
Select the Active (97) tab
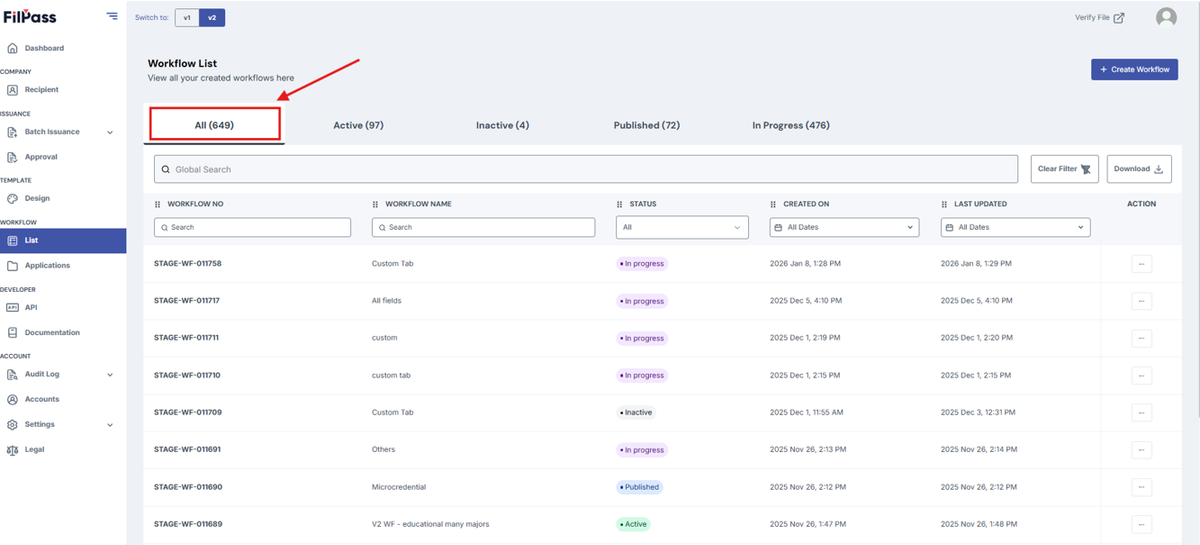pos(358,125)
